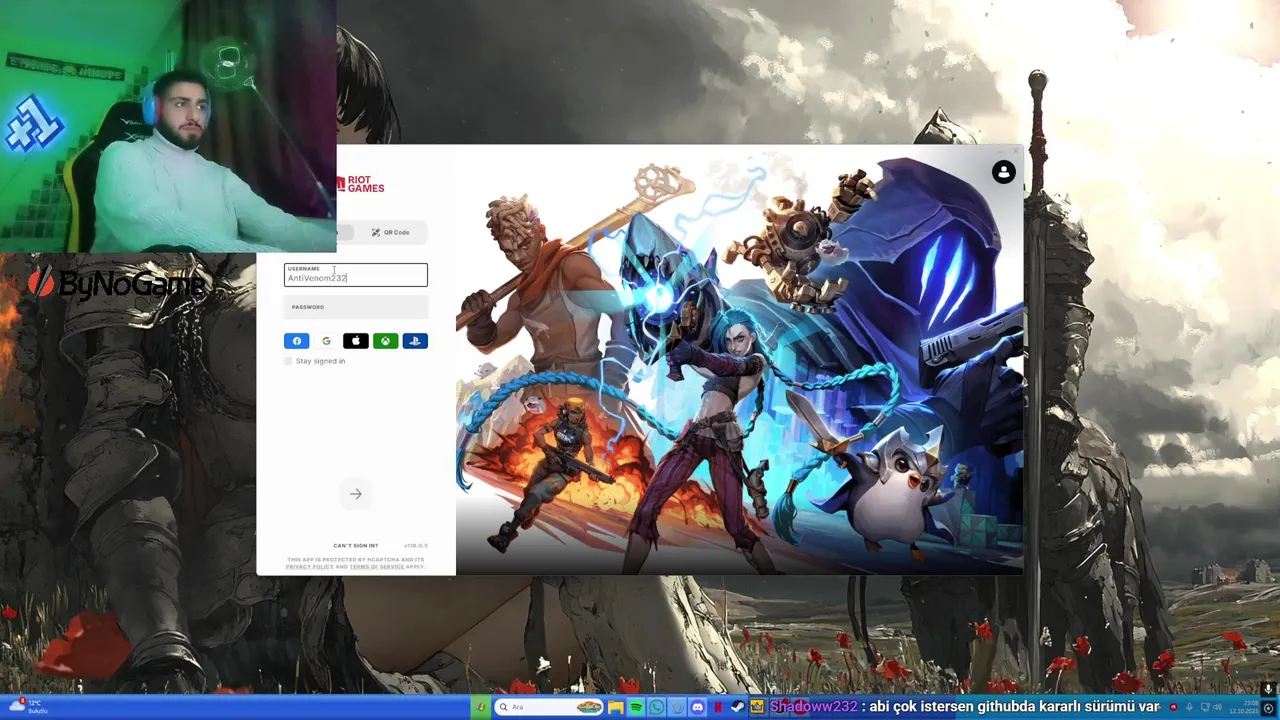Click the taskbar search box
Viewport: 1280px width, 720px height.
(549, 707)
